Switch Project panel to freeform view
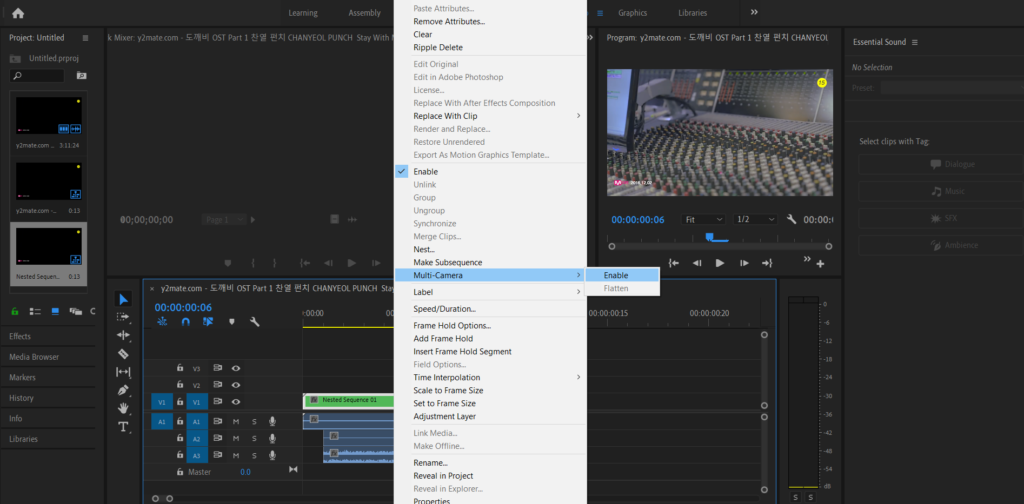Screen dimensions: 1024x504 75,311
